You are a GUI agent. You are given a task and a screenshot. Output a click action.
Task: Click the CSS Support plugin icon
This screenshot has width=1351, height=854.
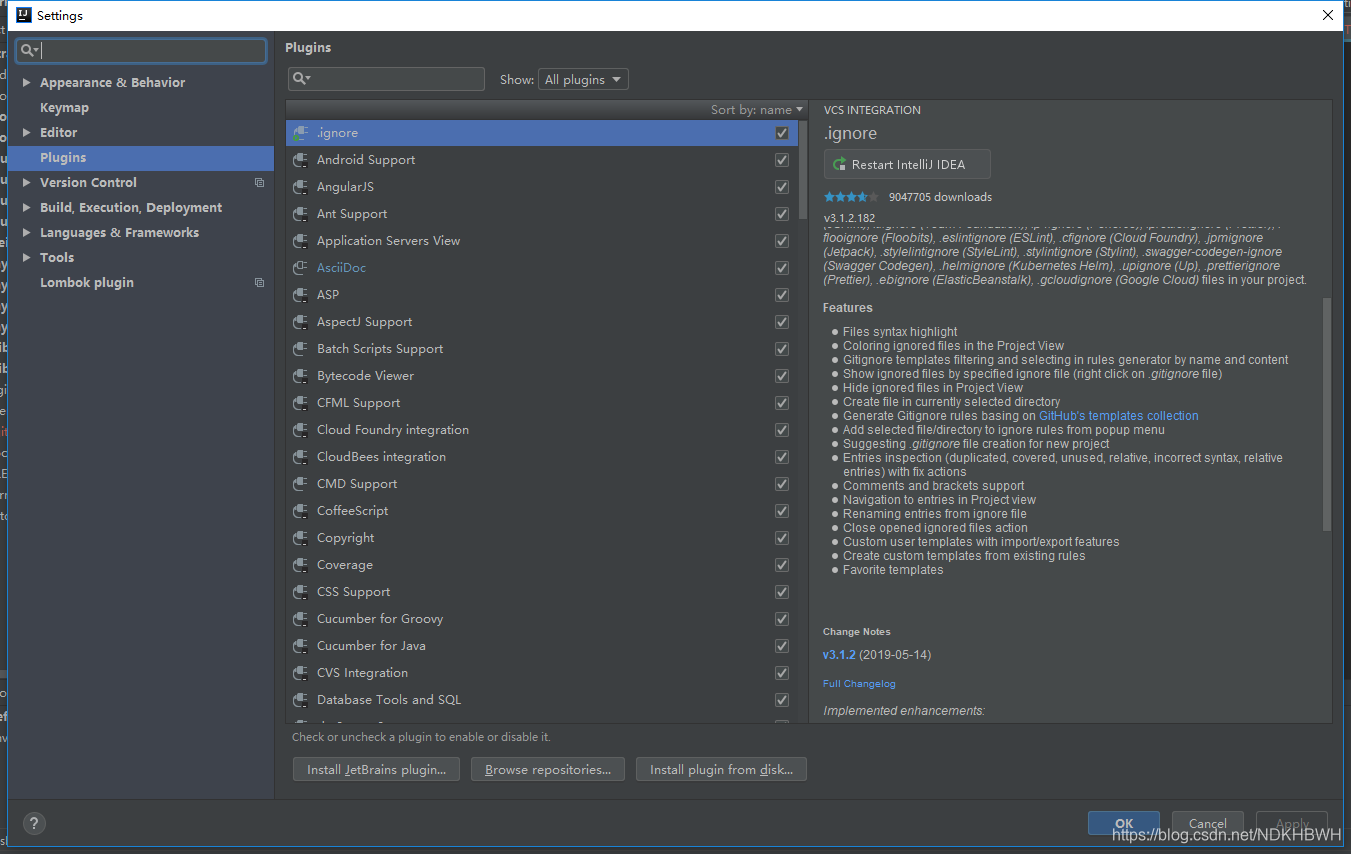click(x=299, y=592)
